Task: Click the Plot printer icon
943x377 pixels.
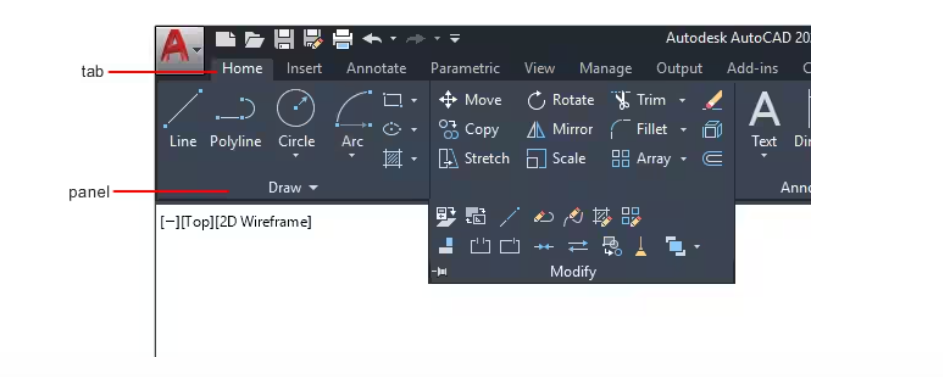Action: point(343,39)
